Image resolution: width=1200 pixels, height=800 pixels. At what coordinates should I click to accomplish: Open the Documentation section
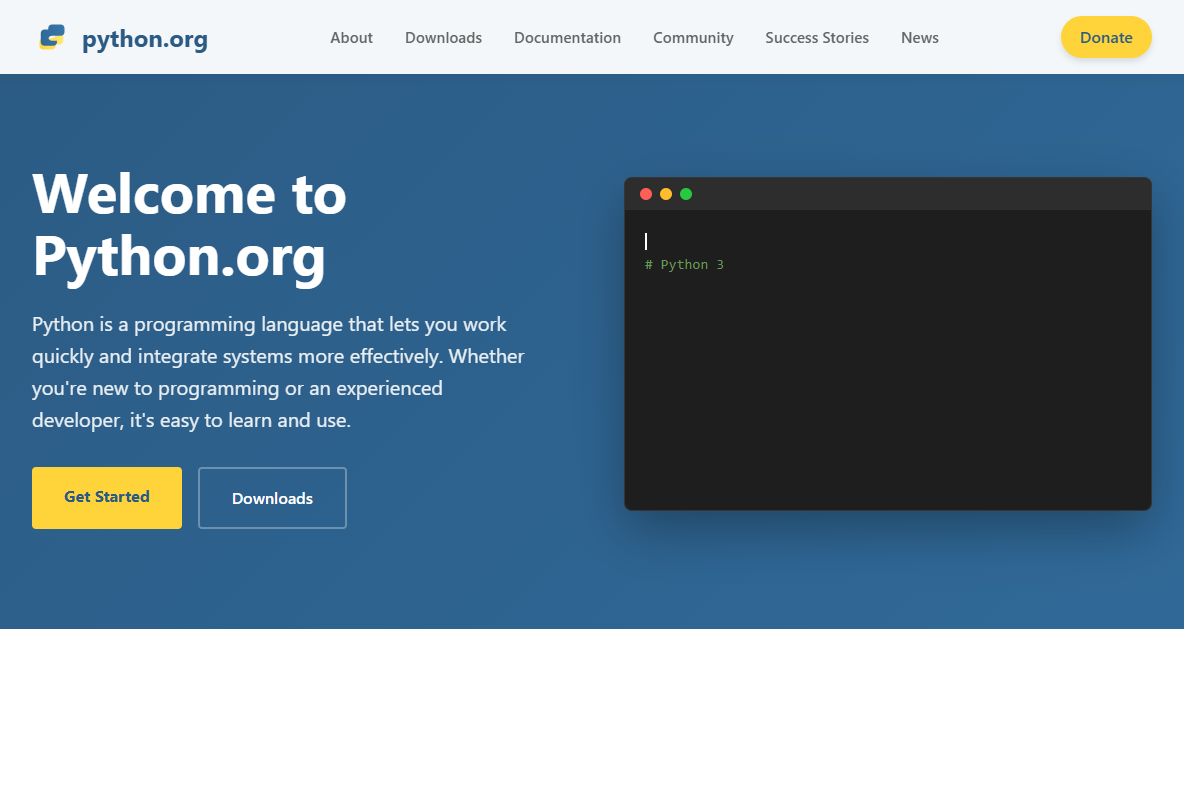[567, 37]
